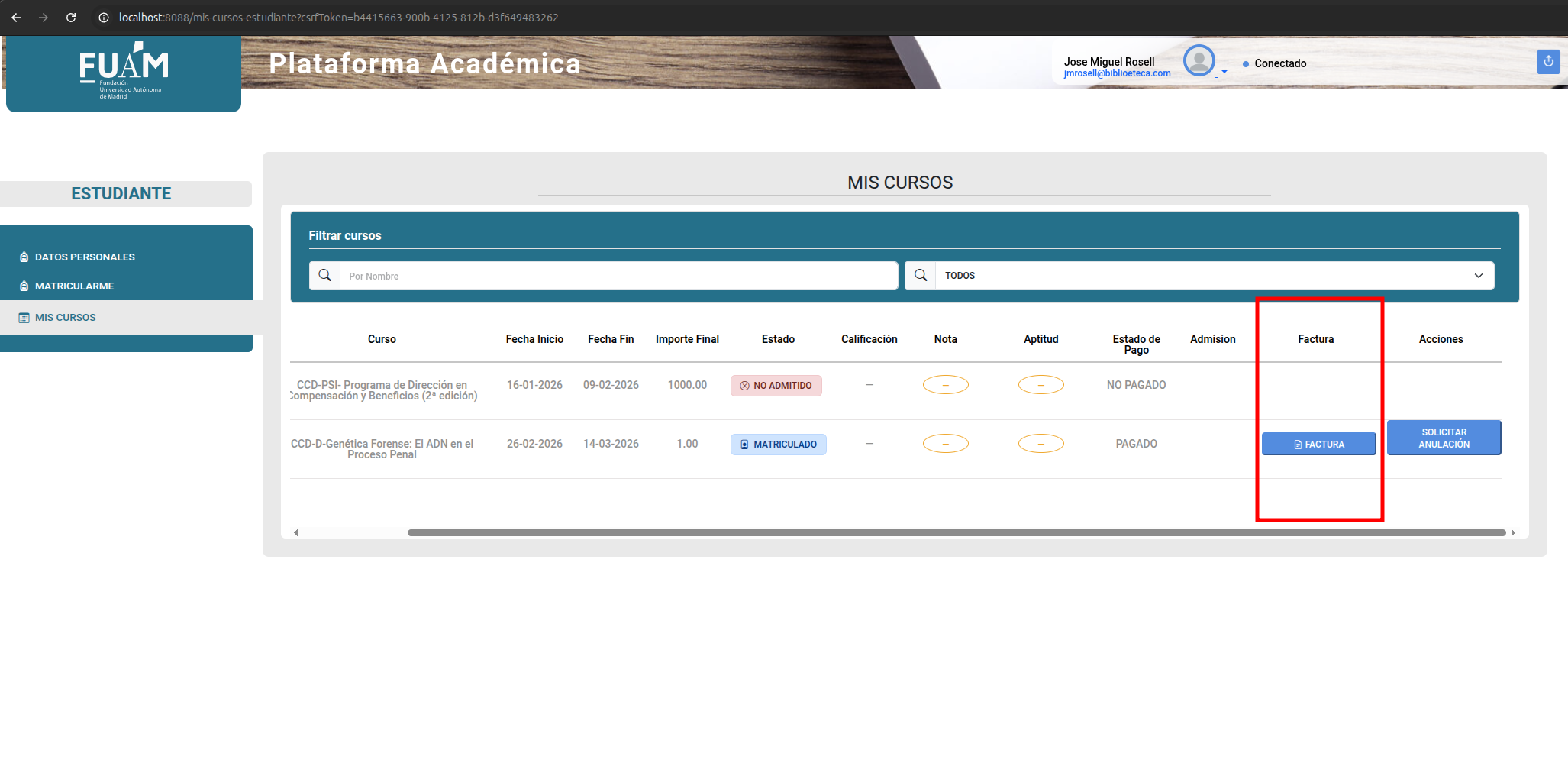
Task: Click the search icon beside TODOS filter
Action: [921, 276]
